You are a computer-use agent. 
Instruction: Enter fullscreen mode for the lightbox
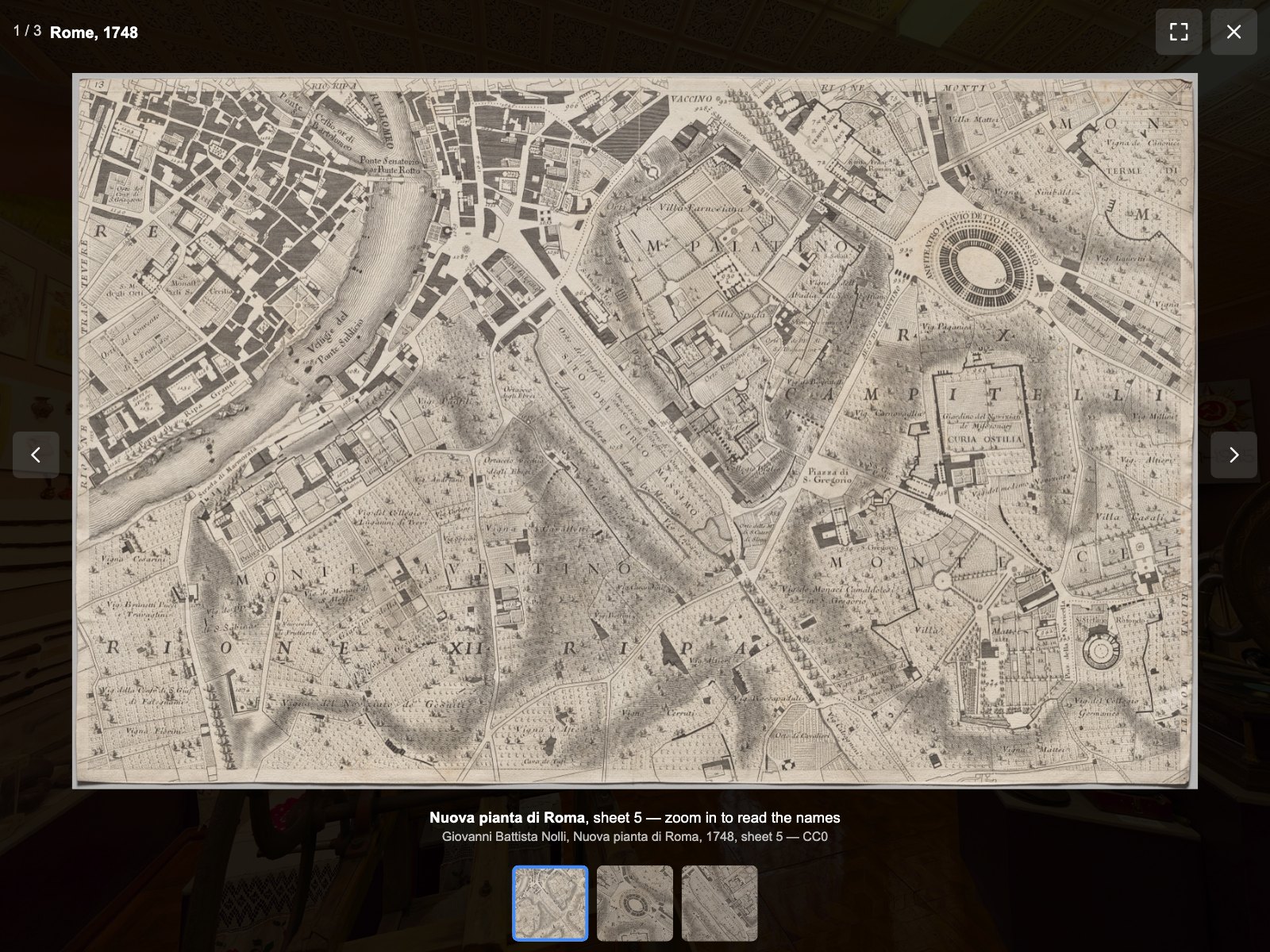tap(1179, 32)
